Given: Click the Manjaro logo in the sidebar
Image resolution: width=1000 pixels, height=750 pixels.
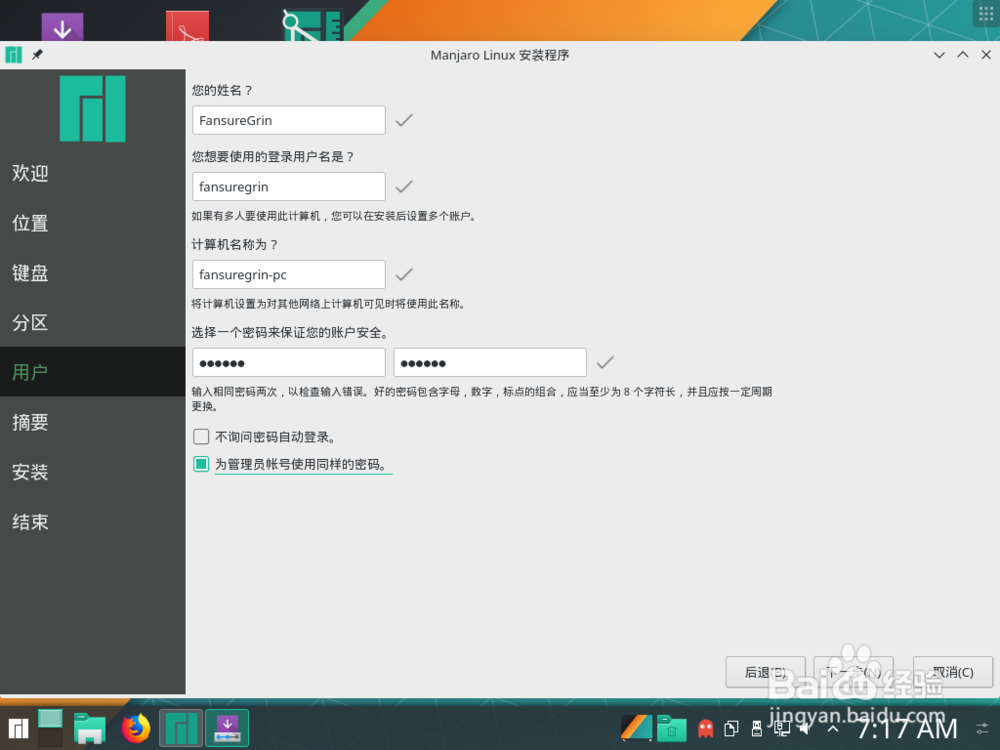Looking at the screenshot, I should pos(92,108).
